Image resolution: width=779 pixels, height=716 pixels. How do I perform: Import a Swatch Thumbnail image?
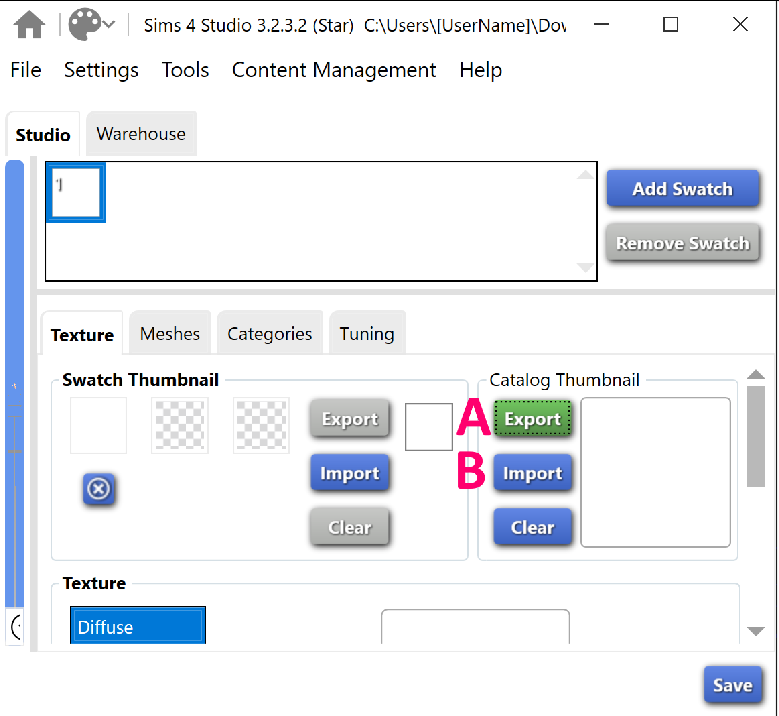tap(350, 473)
